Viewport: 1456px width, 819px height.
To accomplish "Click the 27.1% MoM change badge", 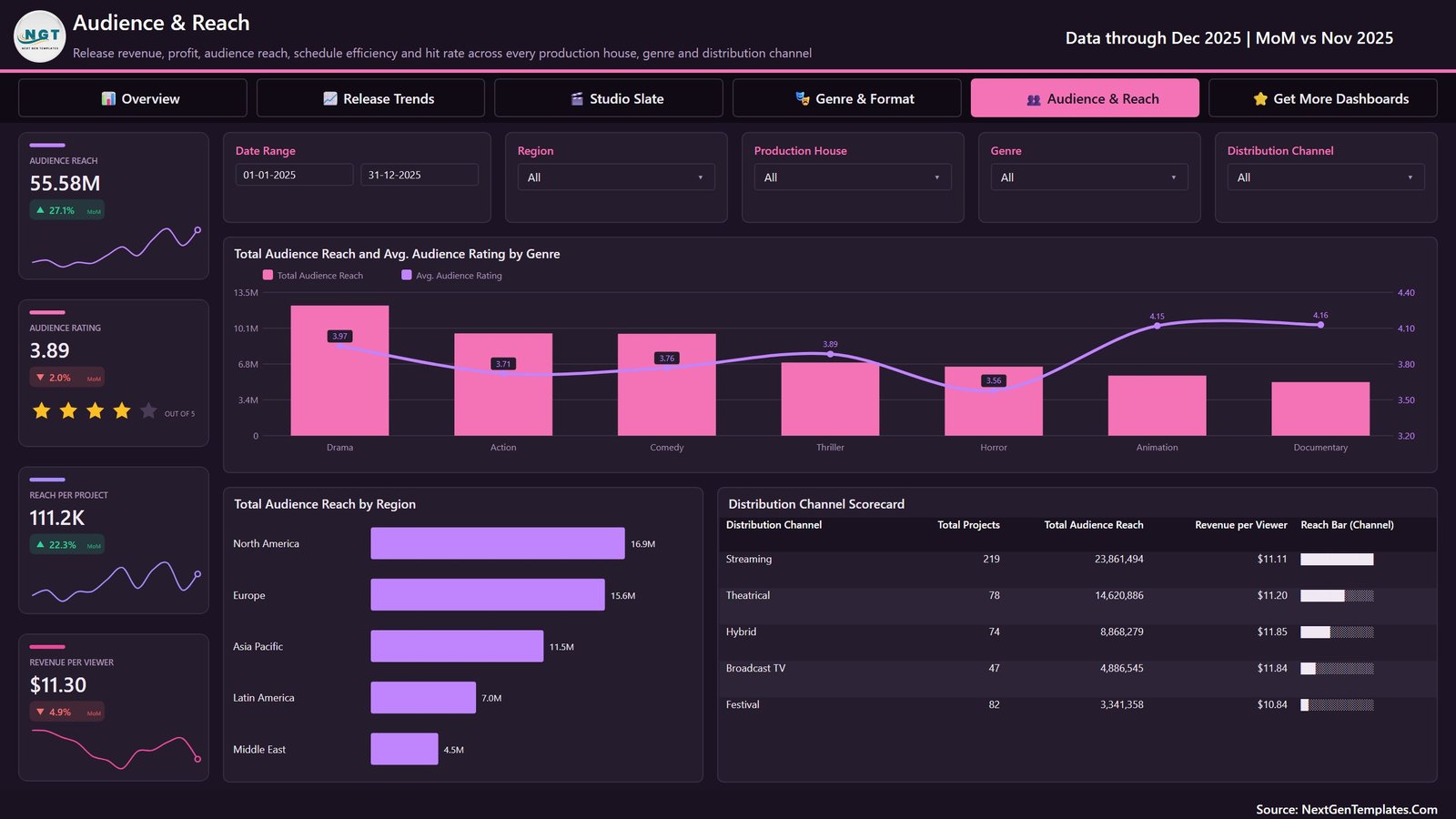I will 67,210.
